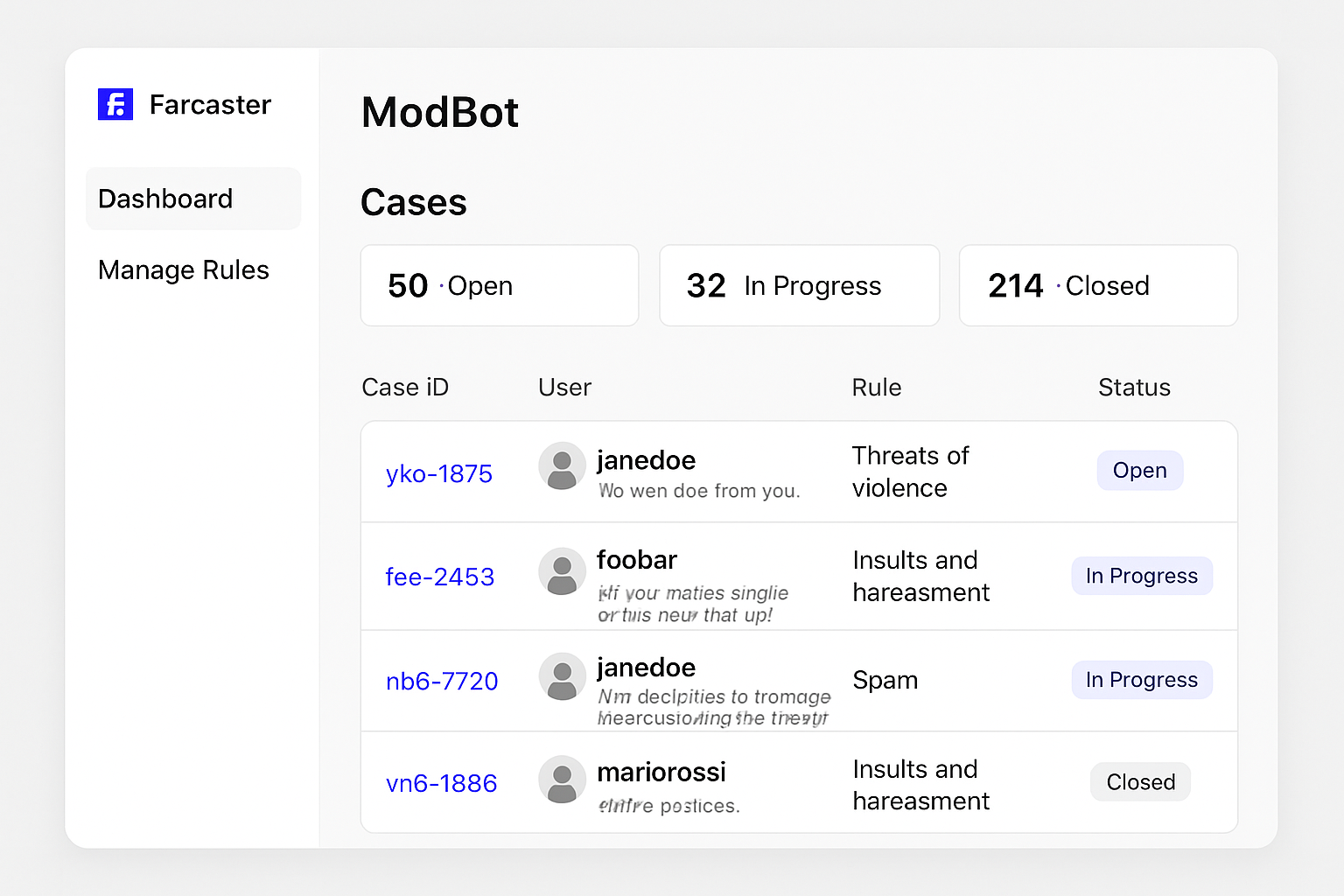Click the In Progress badge on nb6-7720

[1142, 680]
